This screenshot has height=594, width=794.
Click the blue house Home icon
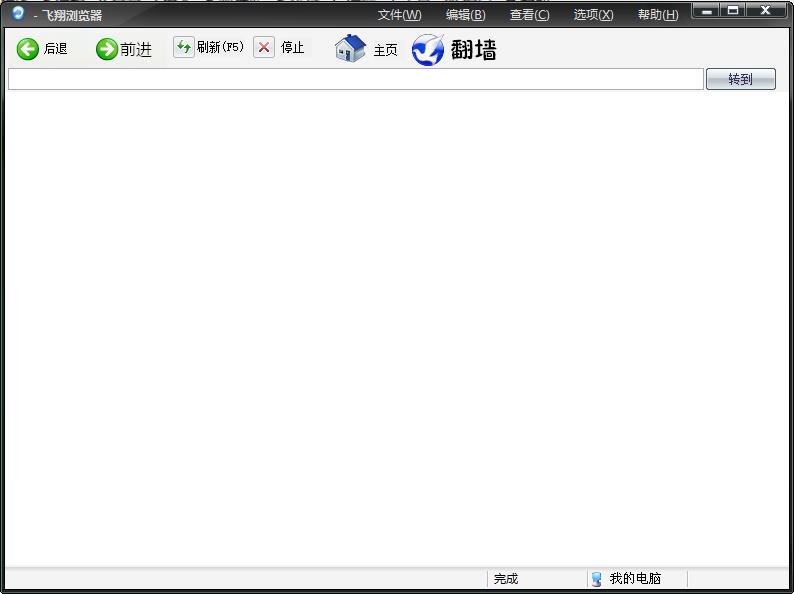coord(350,49)
